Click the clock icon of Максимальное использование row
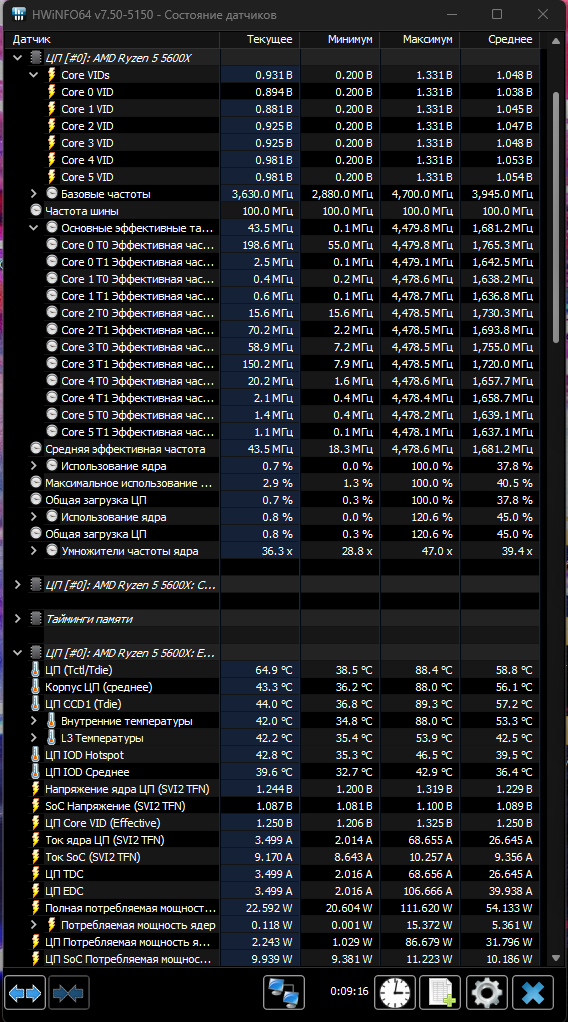The image size is (568, 1022). tap(36, 482)
